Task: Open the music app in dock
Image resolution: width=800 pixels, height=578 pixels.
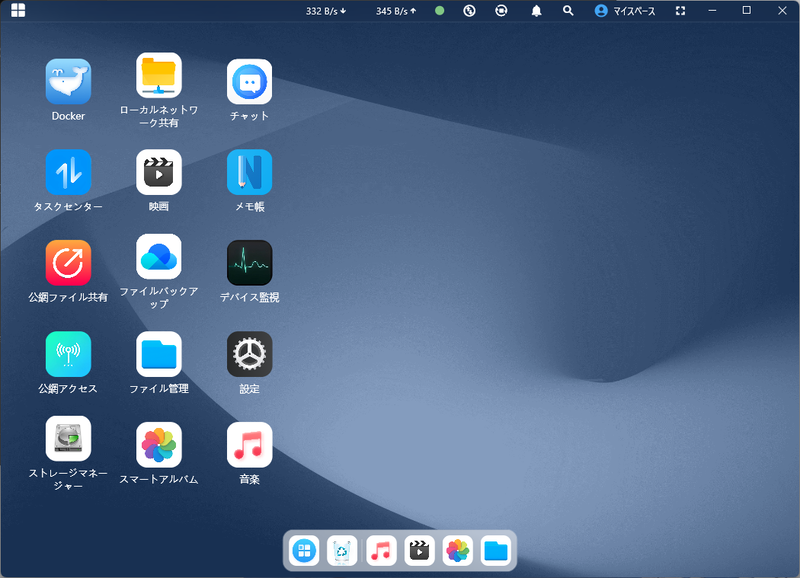Action: 381,551
